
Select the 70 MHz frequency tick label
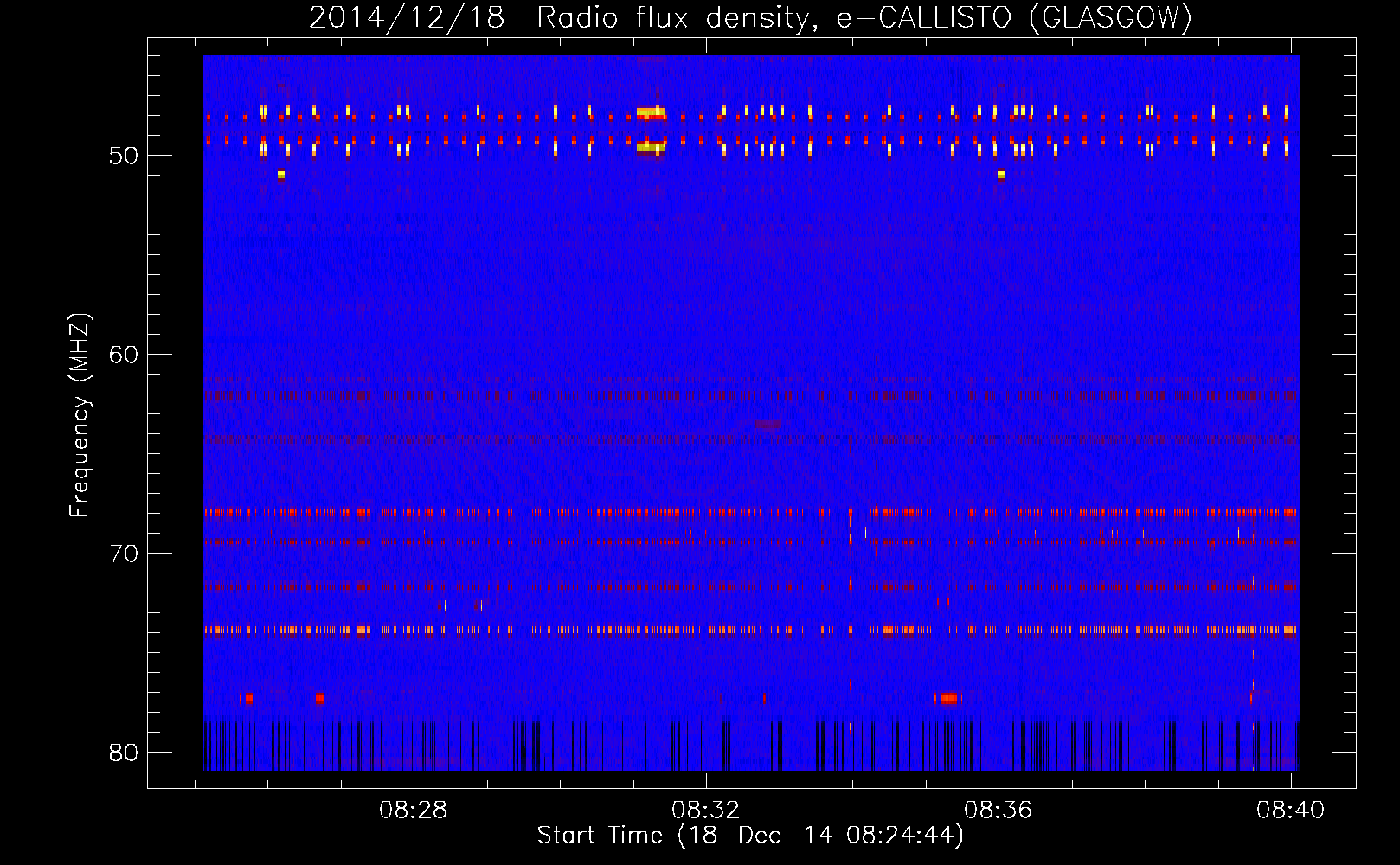(x=124, y=554)
